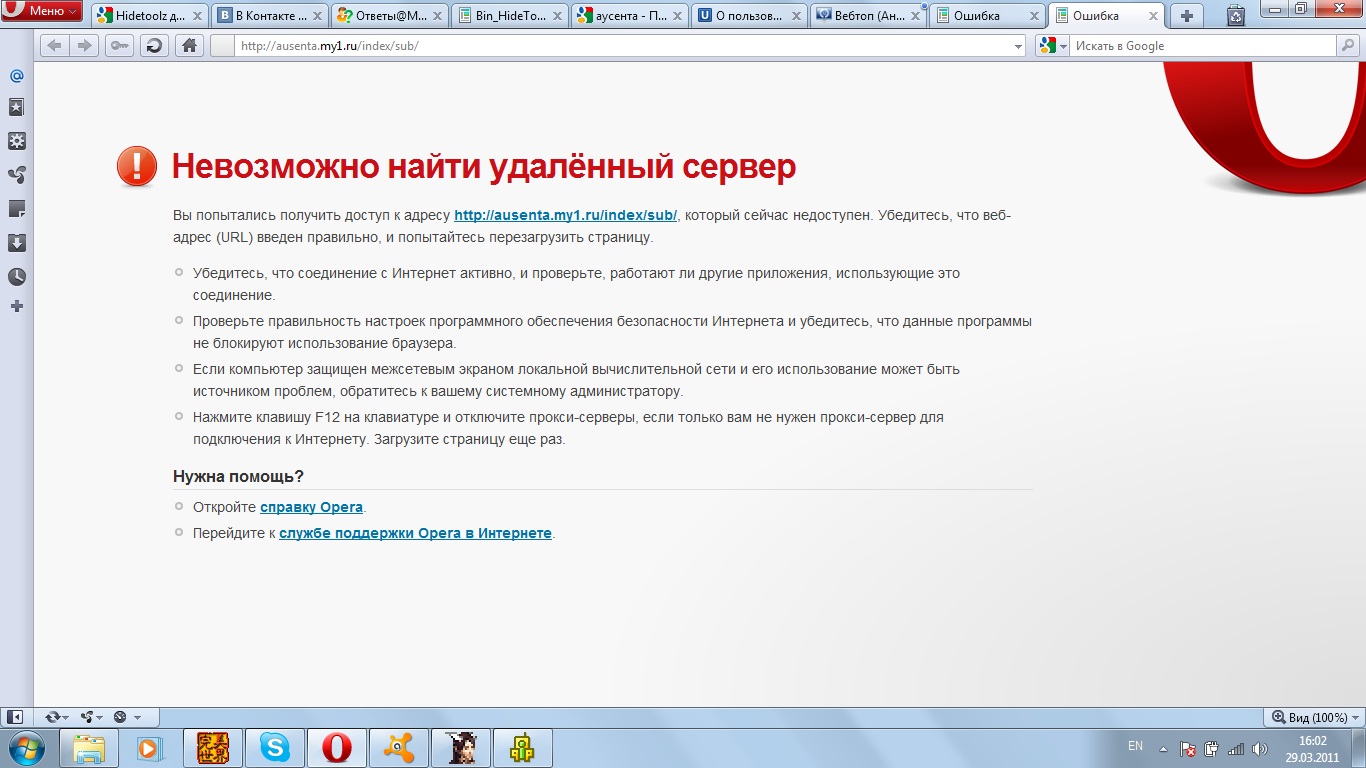Open the Вид (100%) zoom dropdown
The width and height of the screenshot is (1366, 768).
point(1315,717)
